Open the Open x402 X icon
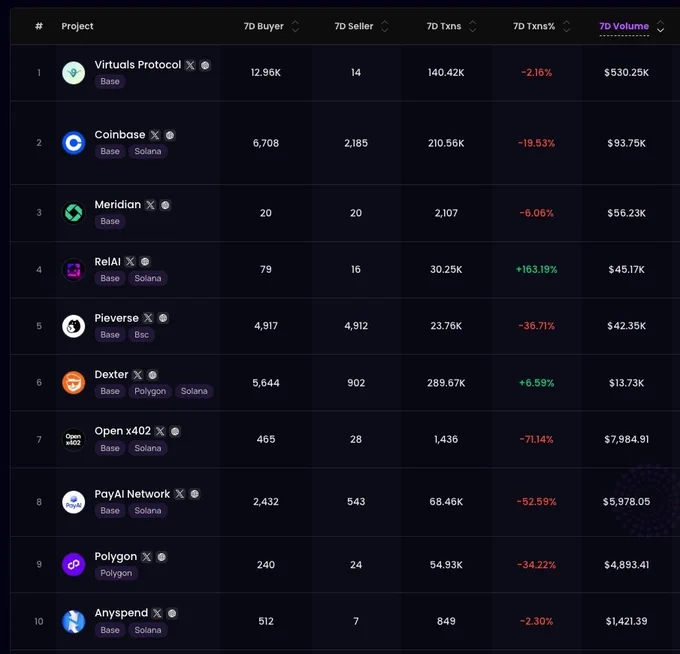680x654 pixels. point(160,432)
